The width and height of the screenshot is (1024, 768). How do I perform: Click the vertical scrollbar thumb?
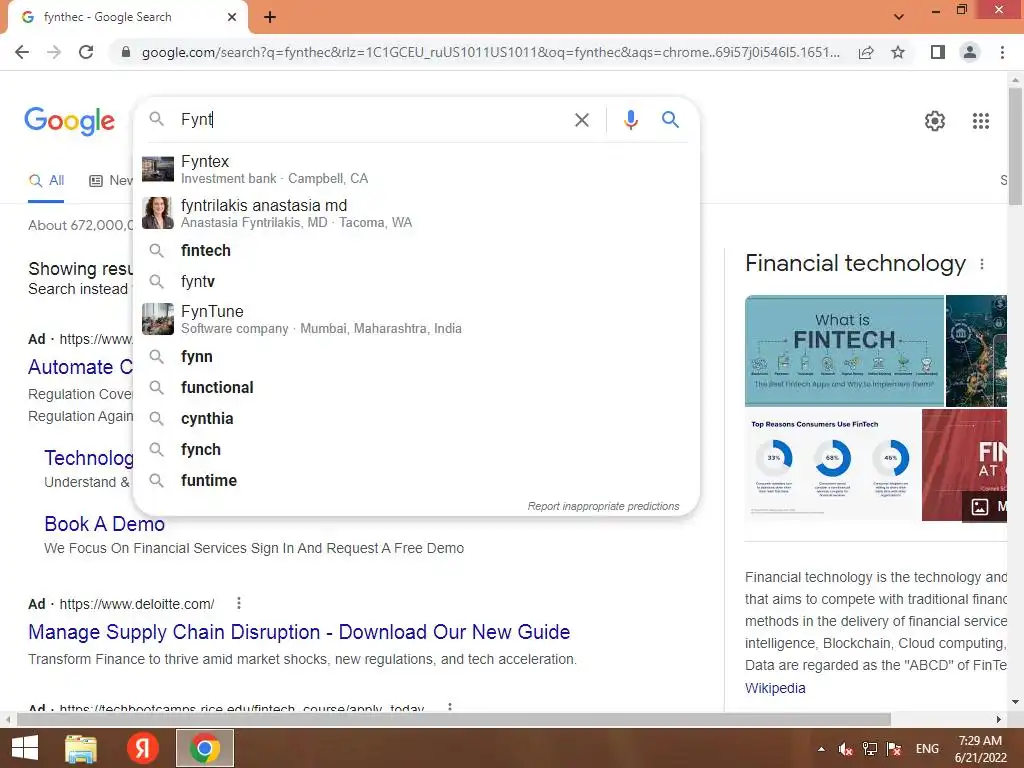pyautogui.click(x=1015, y=145)
